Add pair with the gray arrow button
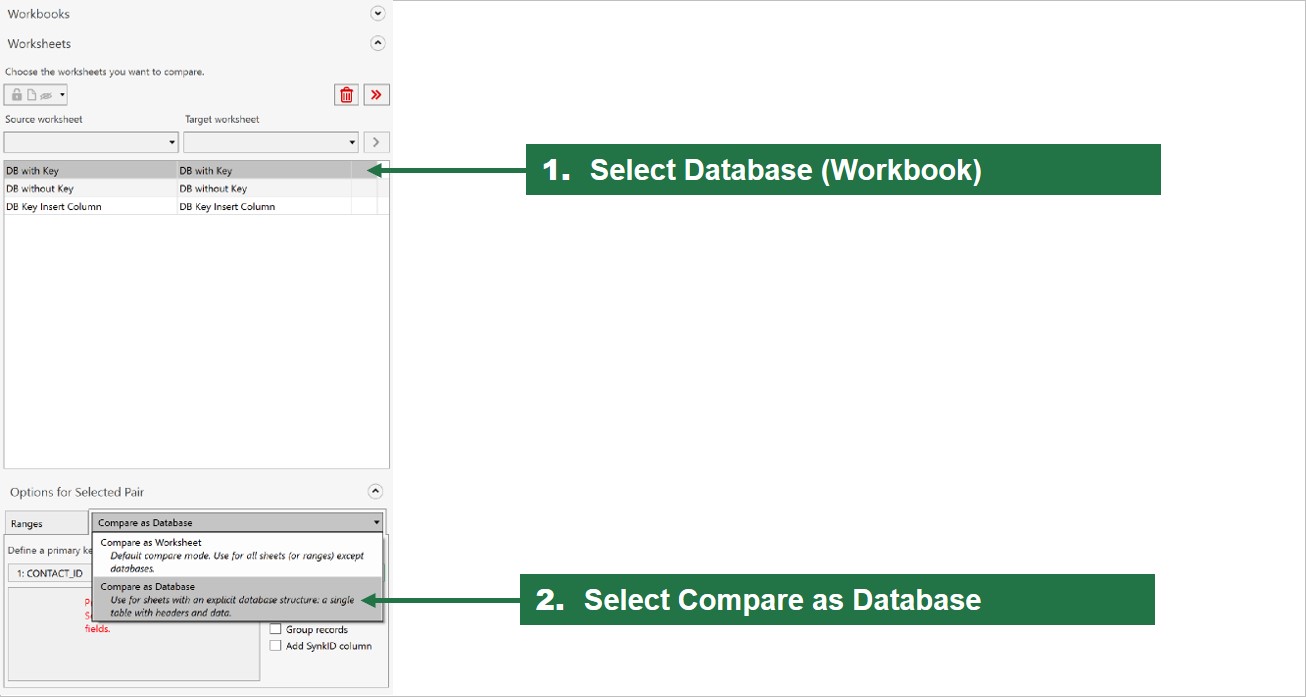This screenshot has height=697, width=1306. click(377, 142)
